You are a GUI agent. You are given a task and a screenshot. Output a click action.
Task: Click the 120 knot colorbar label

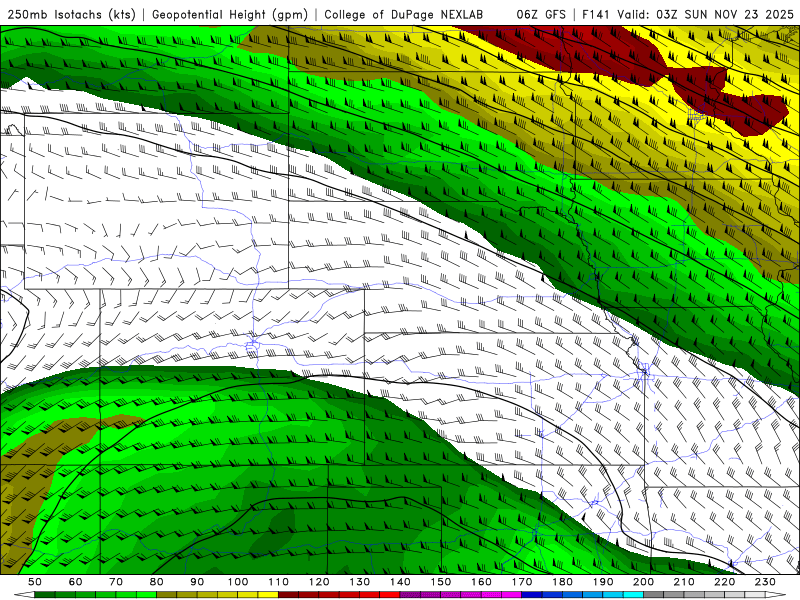[x=319, y=582]
